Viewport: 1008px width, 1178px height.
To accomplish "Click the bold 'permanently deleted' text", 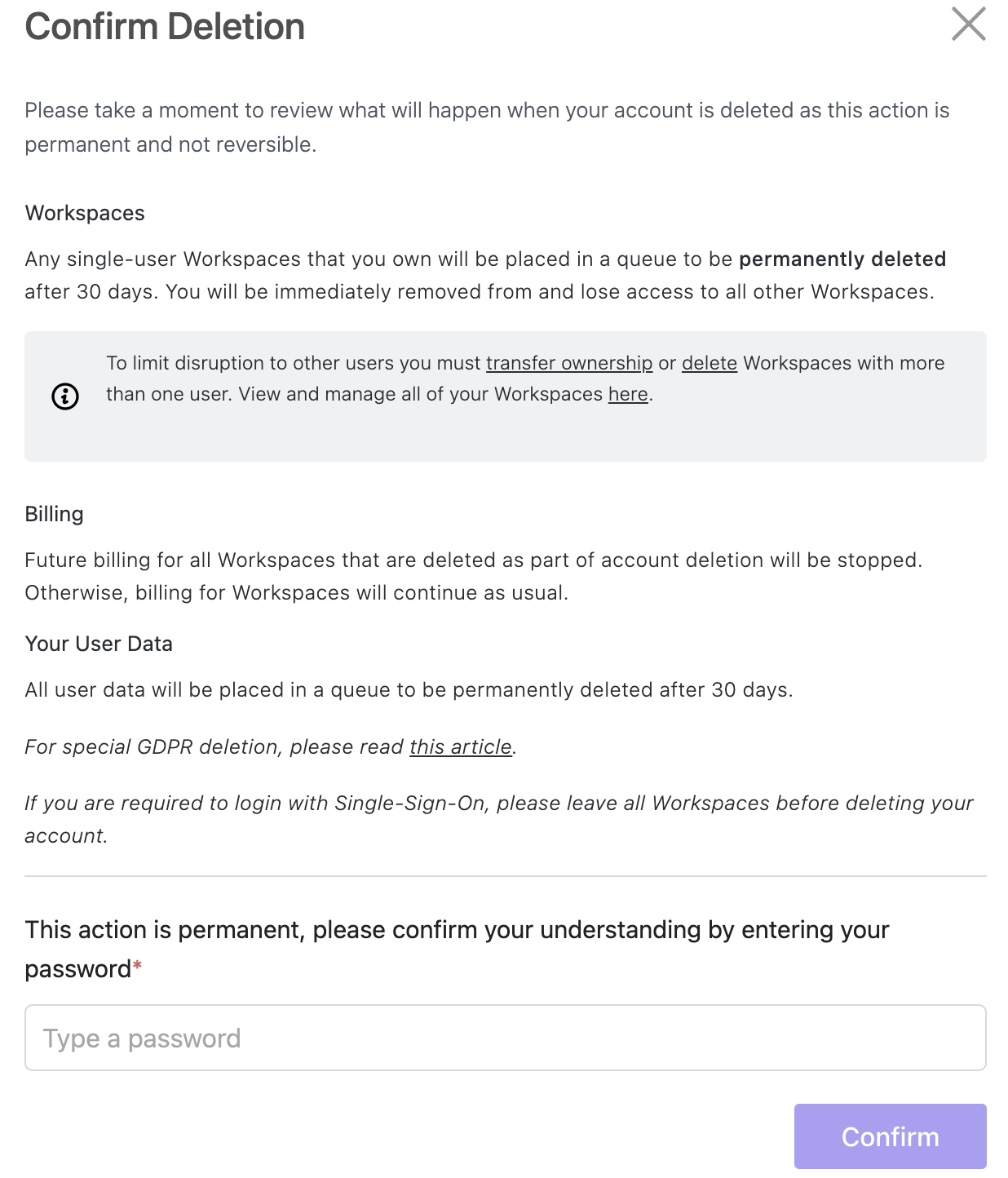I will pos(842,259).
